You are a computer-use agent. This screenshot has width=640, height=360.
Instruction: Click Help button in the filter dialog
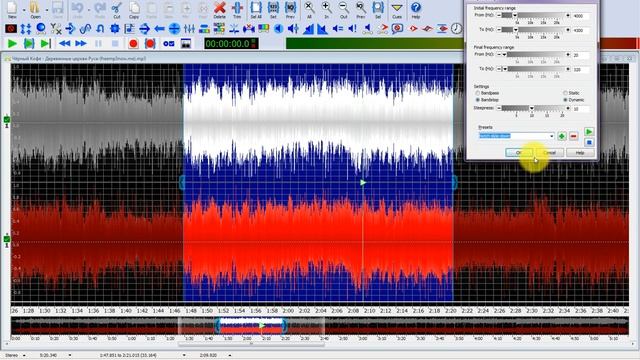pyautogui.click(x=580, y=152)
